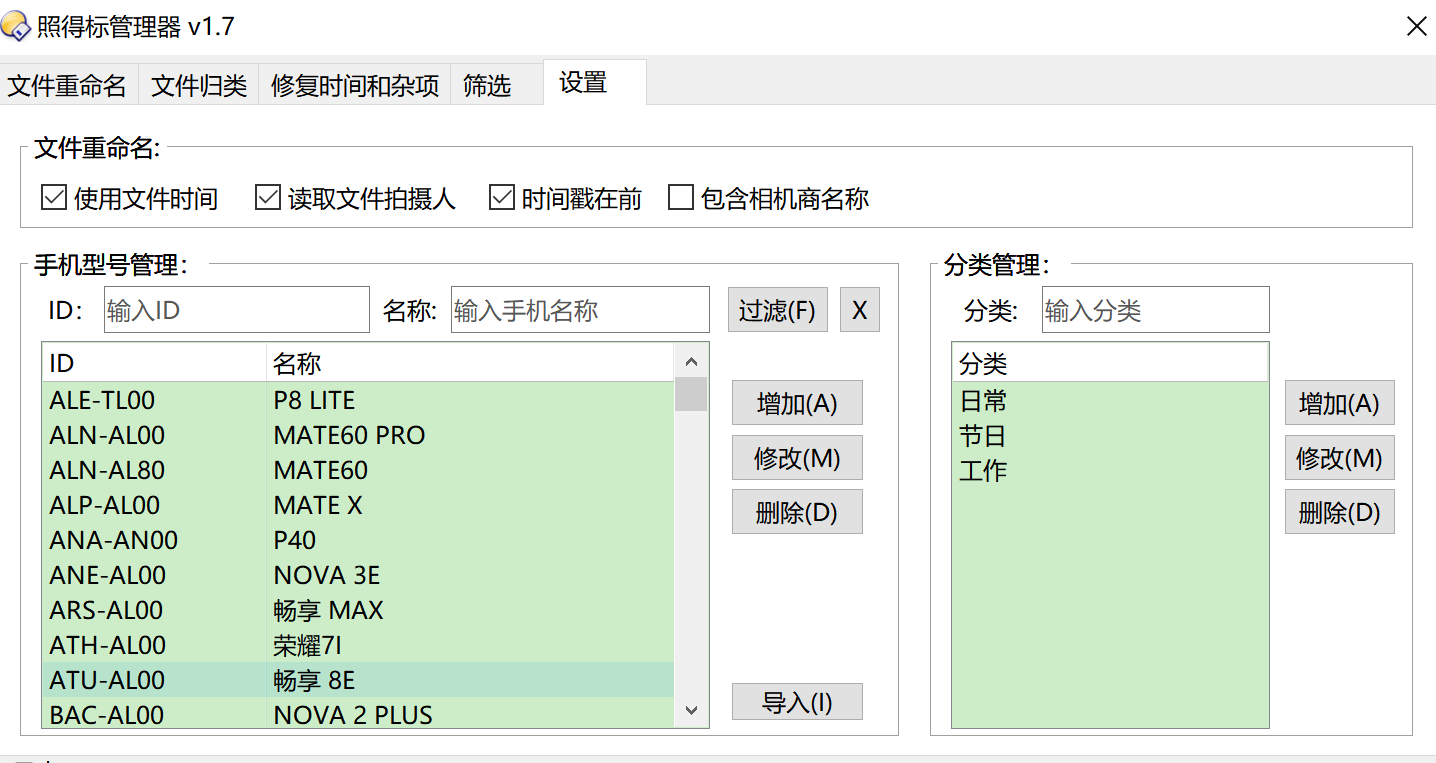Screen dimensions: 1436x763
Task: Open the 筛选 tab
Action: (x=487, y=86)
